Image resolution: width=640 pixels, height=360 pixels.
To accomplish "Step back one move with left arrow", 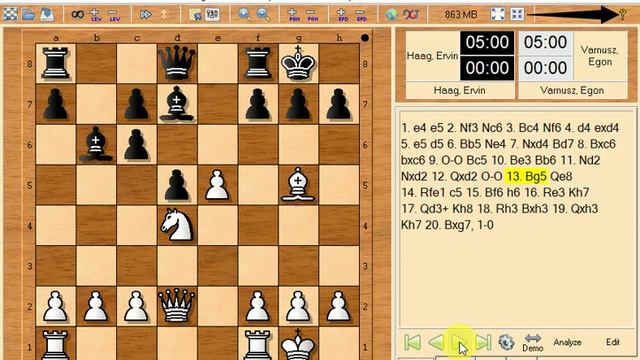I will (x=436, y=342).
